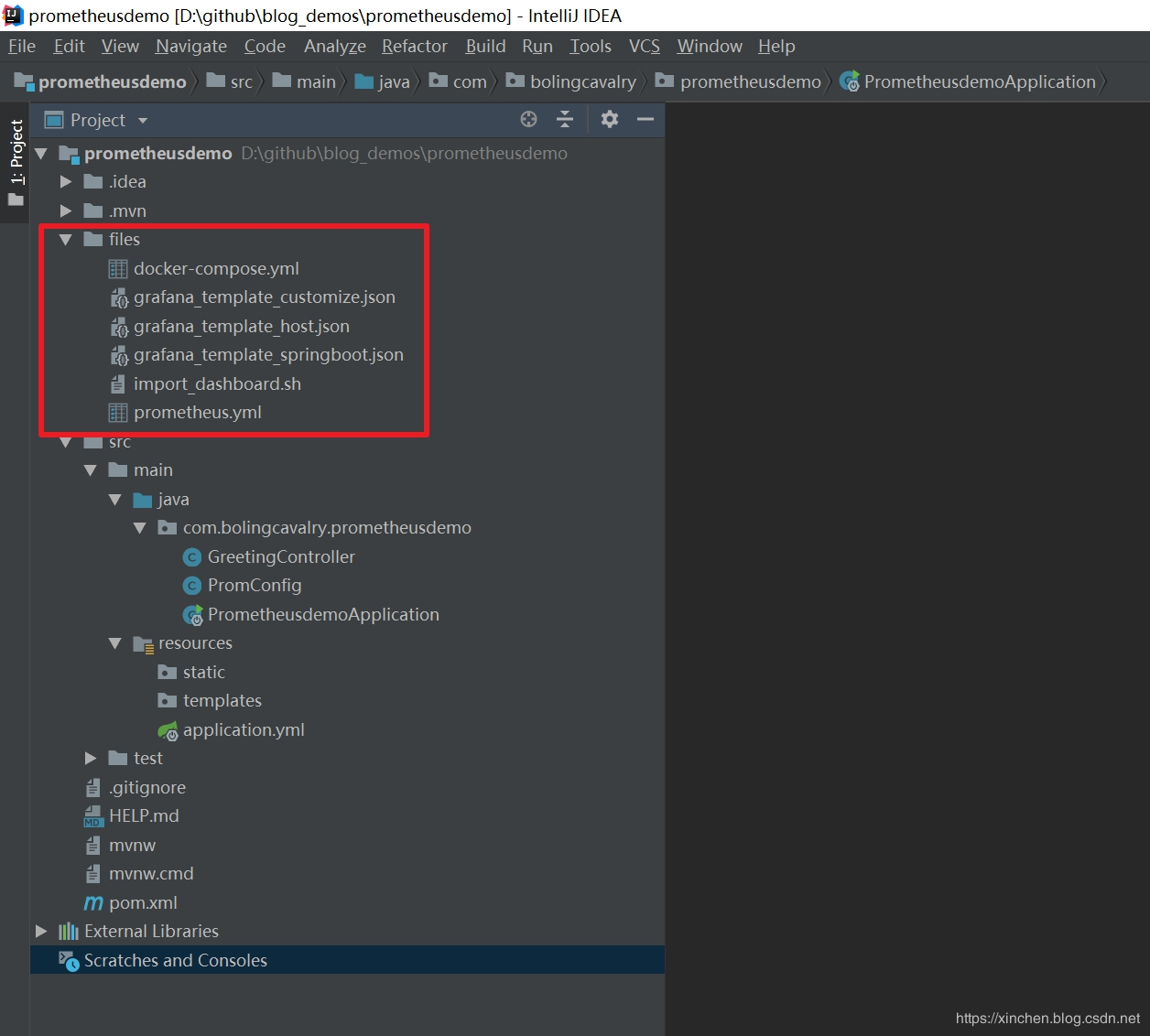Open the File menu
This screenshot has width=1150, height=1036.
coord(22,47)
